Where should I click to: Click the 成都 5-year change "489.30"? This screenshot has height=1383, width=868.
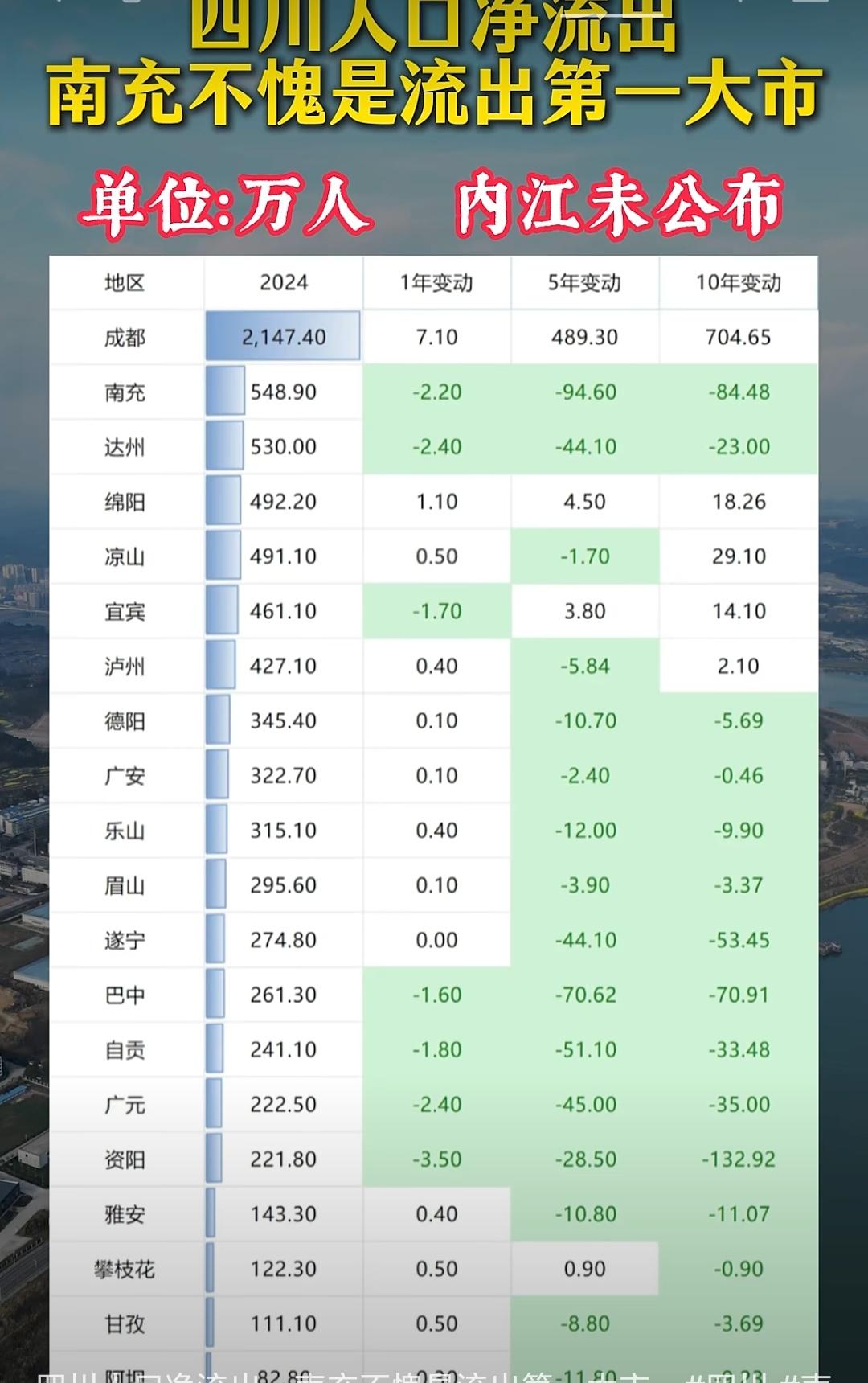click(584, 337)
